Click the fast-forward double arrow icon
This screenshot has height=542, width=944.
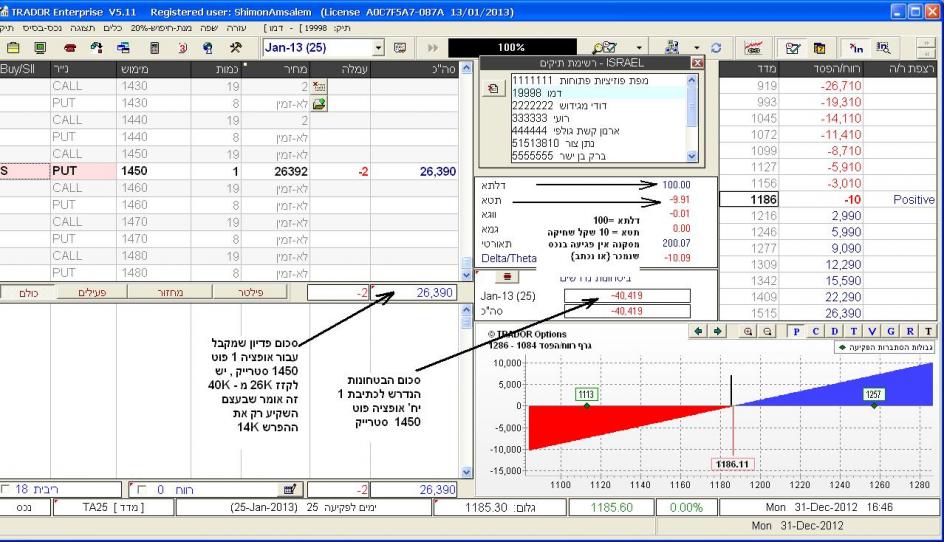point(432,48)
